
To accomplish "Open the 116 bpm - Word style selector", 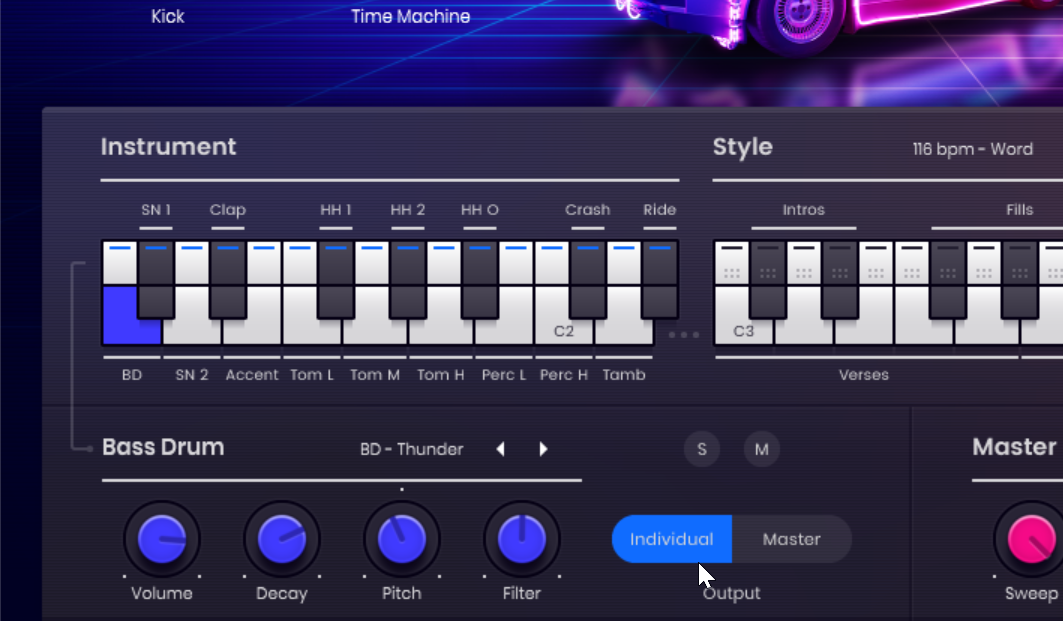I will coord(972,149).
